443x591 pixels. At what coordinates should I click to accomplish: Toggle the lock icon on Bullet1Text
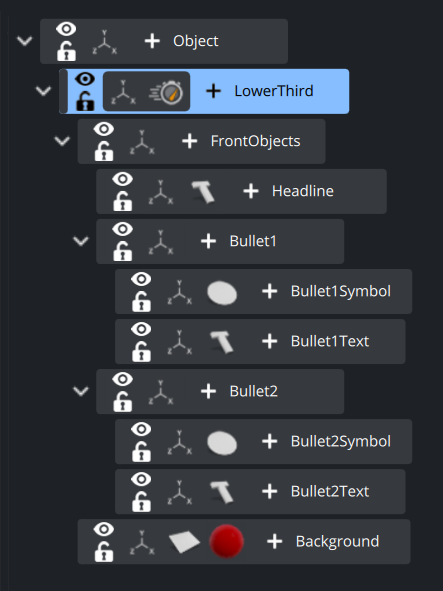click(141, 351)
